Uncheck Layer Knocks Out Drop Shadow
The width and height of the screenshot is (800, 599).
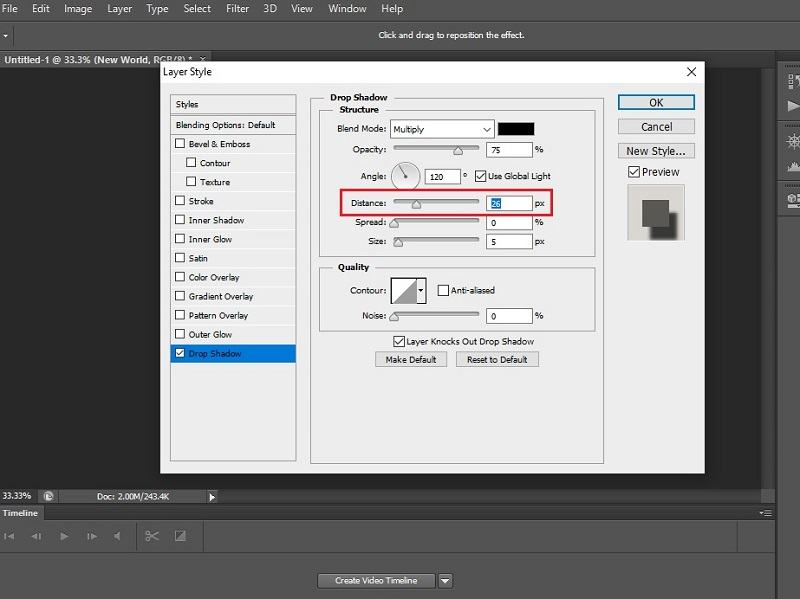tap(398, 341)
